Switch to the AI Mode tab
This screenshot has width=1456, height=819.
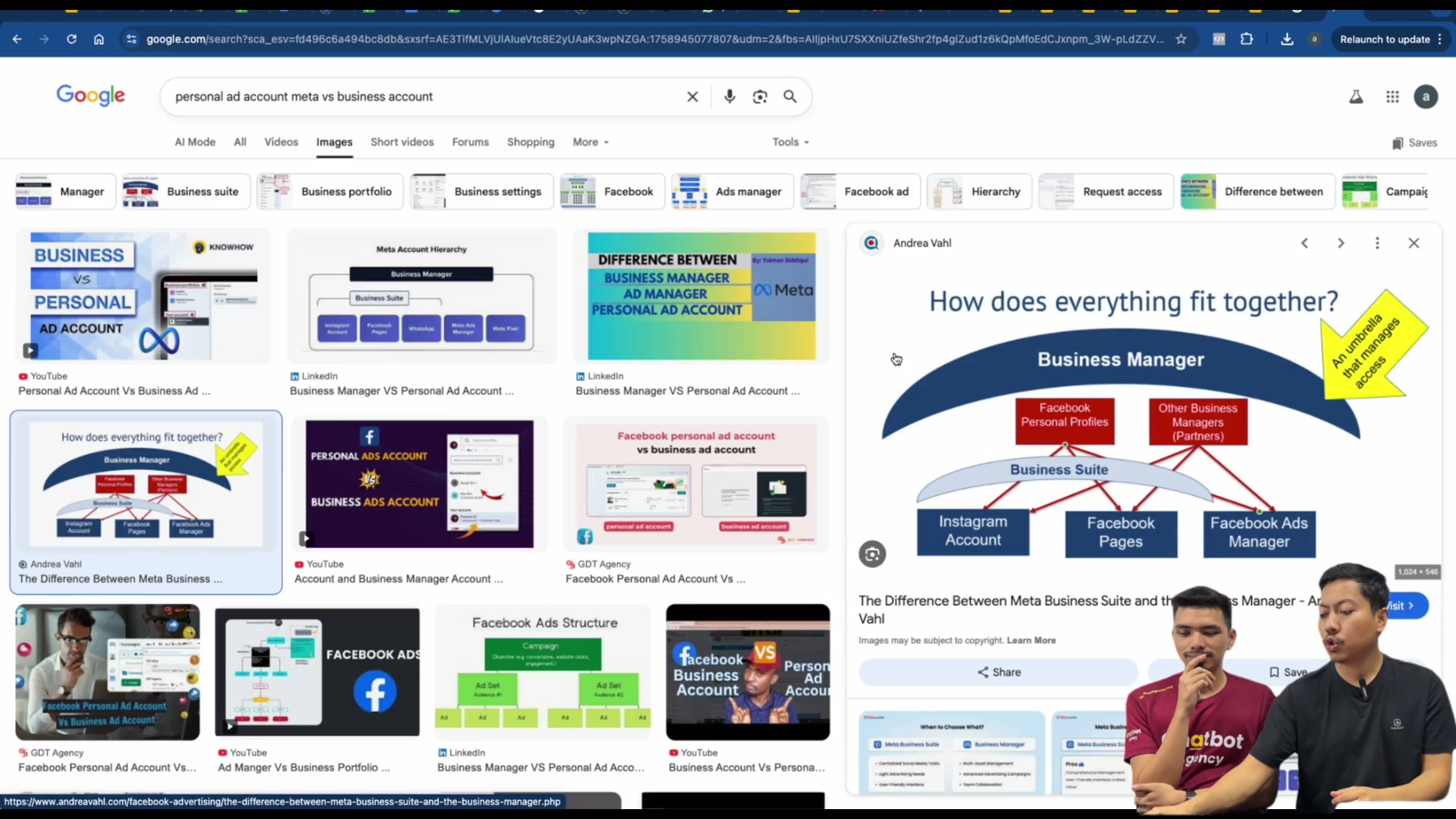click(195, 142)
